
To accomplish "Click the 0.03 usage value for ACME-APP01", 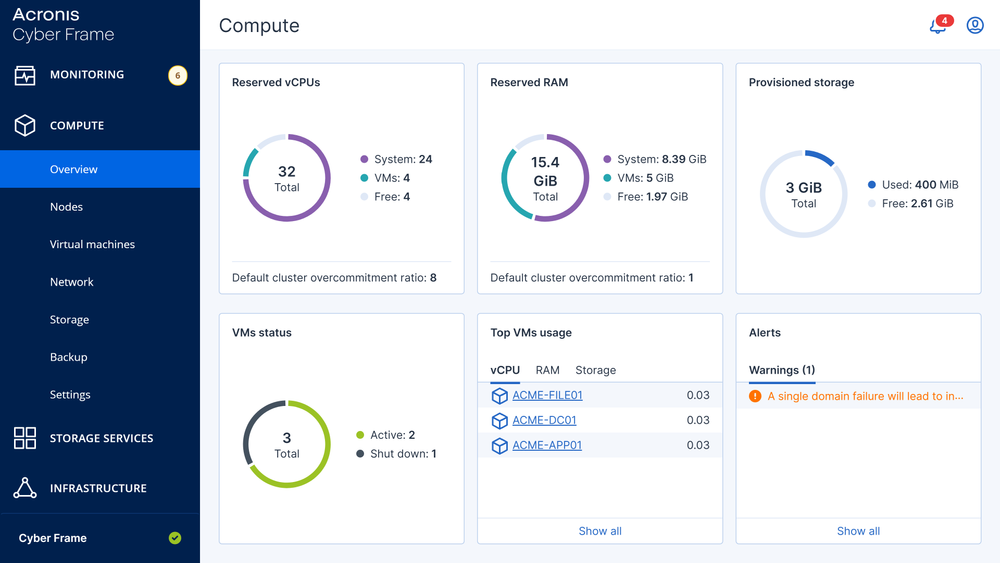I will coord(698,445).
